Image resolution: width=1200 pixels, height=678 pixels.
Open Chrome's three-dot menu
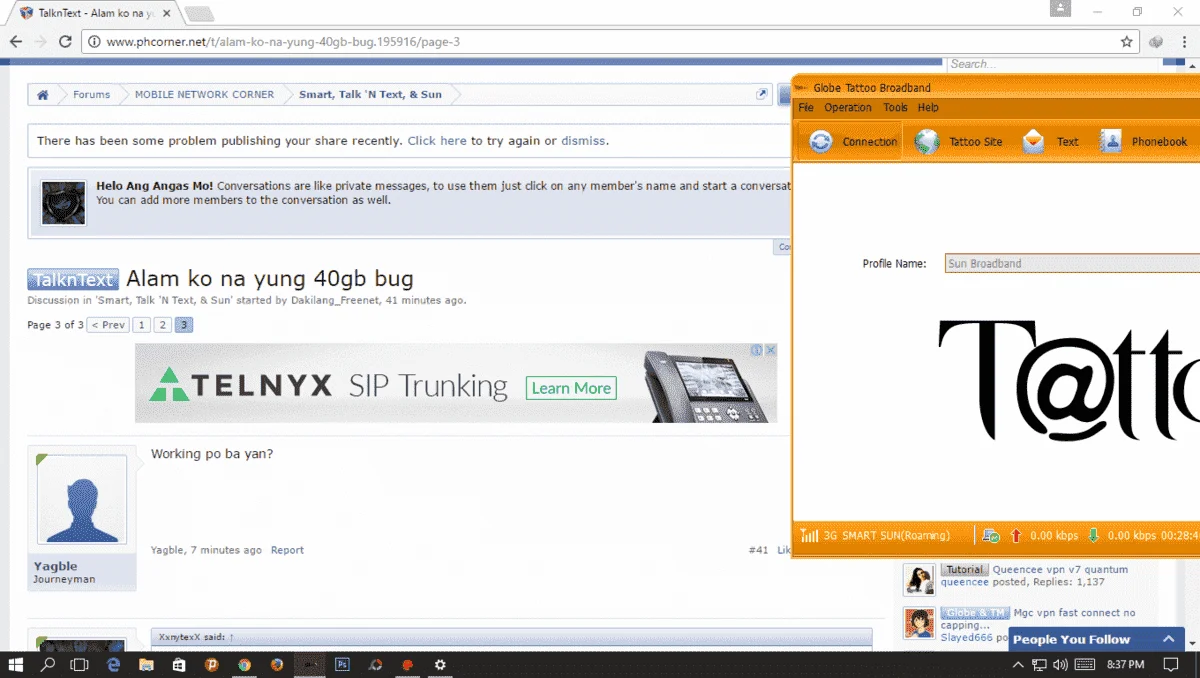pyautogui.click(x=1184, y=42)
